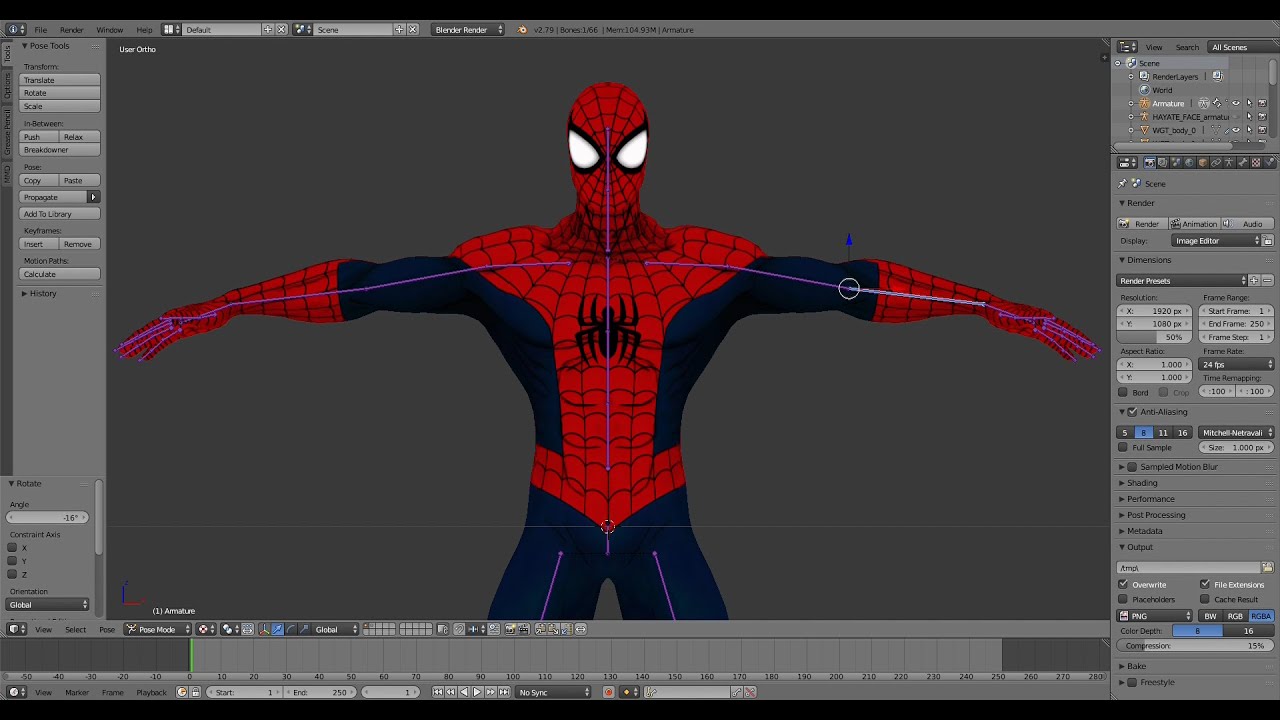This screenshot has height=720, width=1280.
Task: Enable X constraint axis checkbox
Action: pos(12,547)
